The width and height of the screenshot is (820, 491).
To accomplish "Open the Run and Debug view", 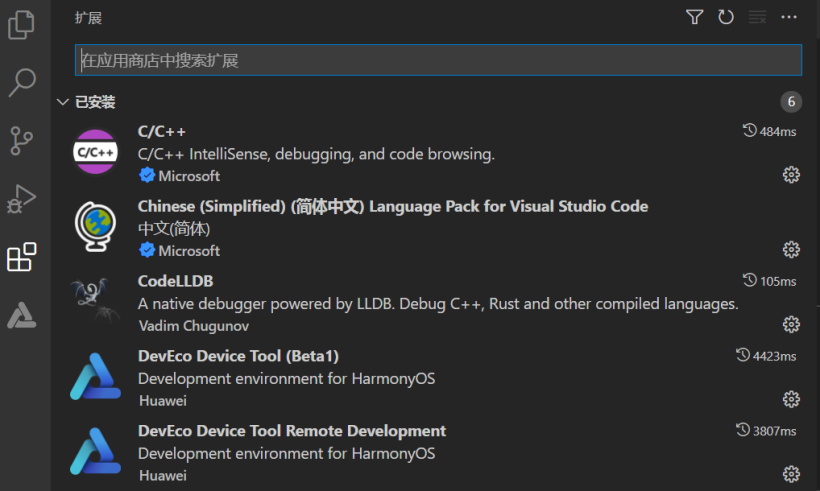I will coord(22,199).
